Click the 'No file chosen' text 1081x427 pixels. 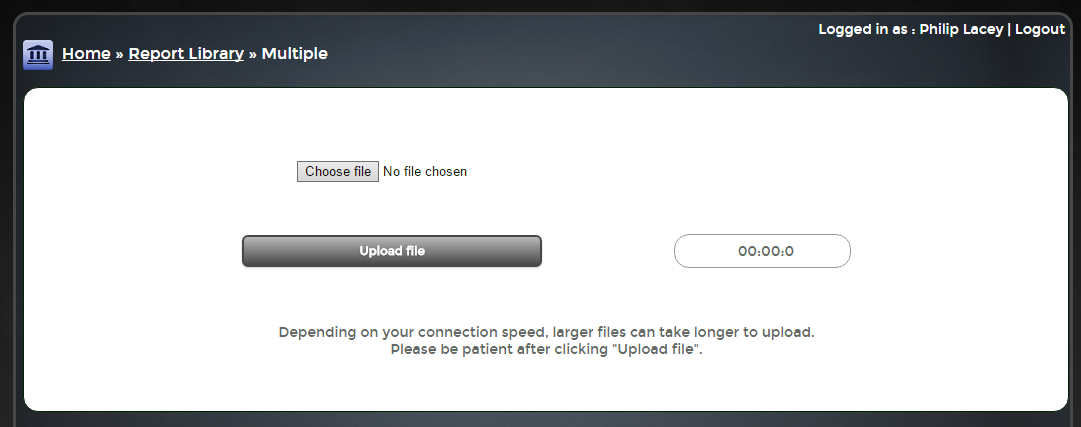(425, 172)
